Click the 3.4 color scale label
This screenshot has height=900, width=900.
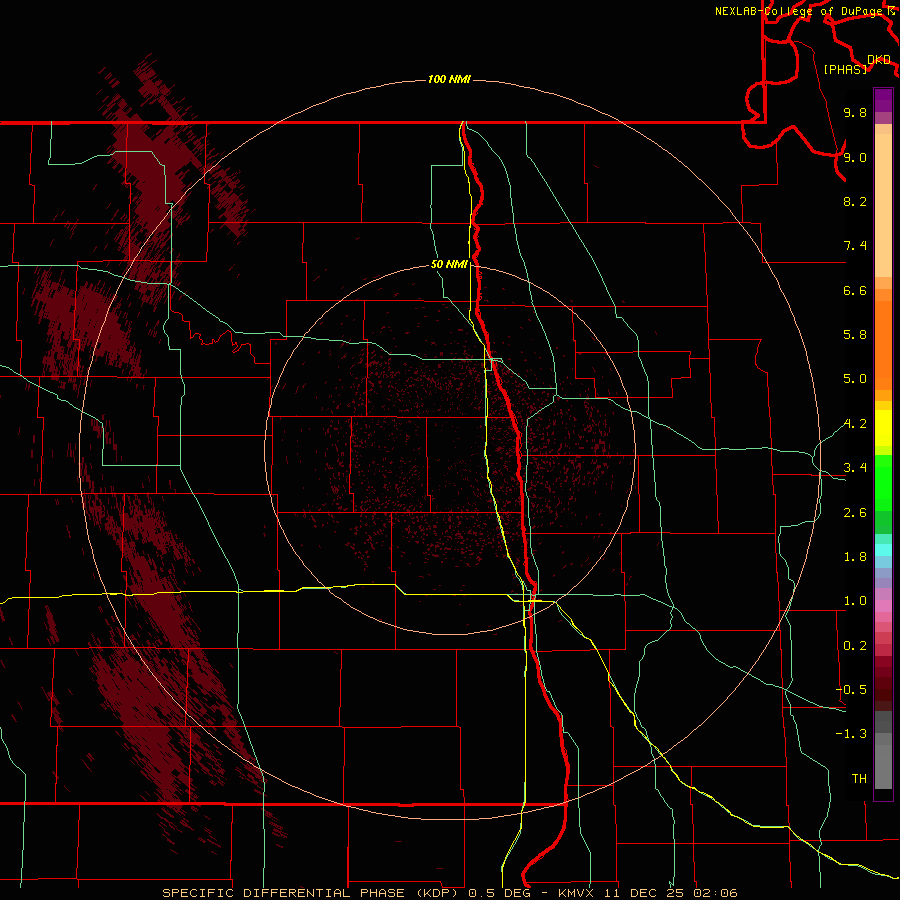(x=855, y=468)
